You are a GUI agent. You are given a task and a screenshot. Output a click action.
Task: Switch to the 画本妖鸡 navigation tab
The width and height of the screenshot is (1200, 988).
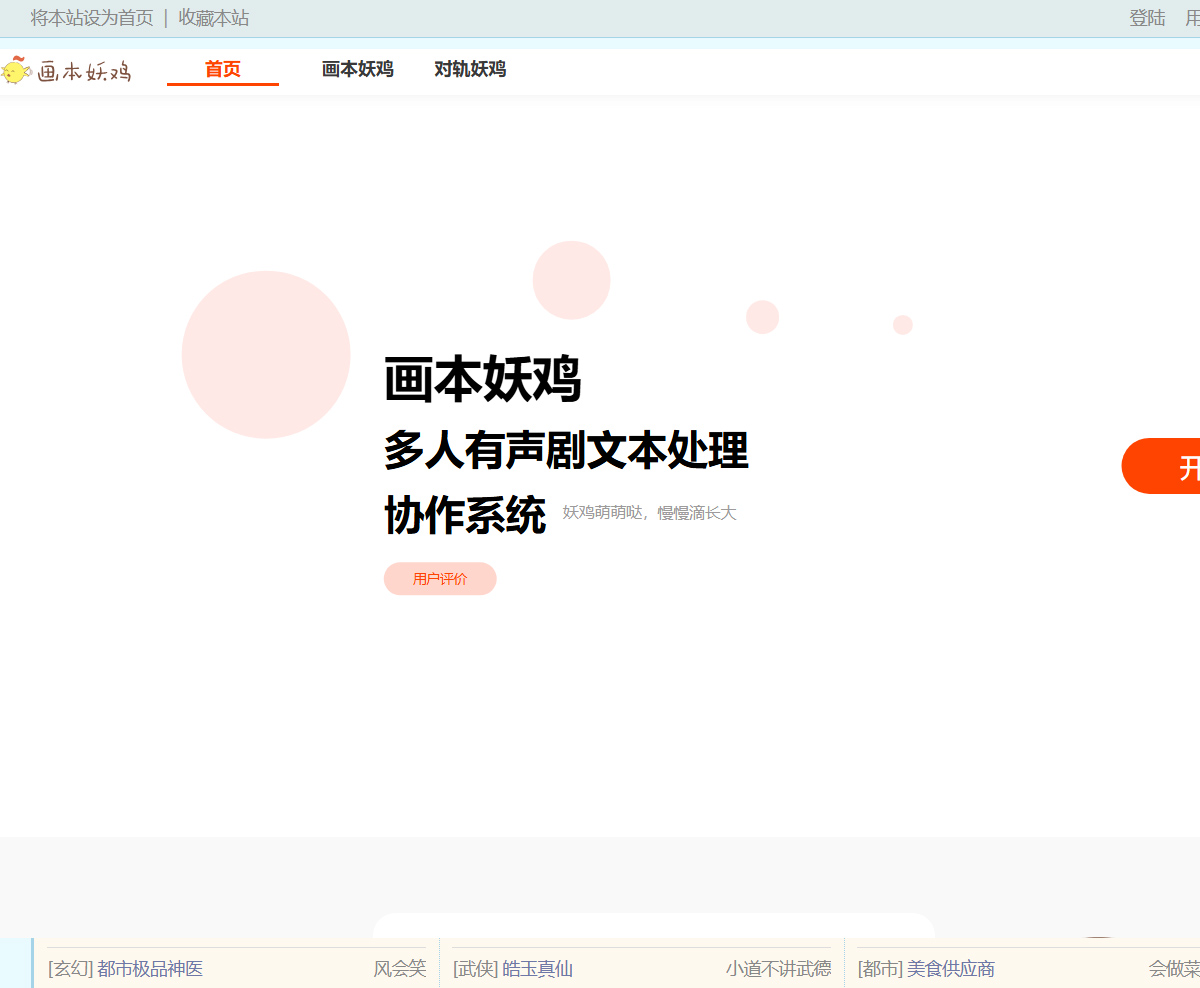[357, 69]
